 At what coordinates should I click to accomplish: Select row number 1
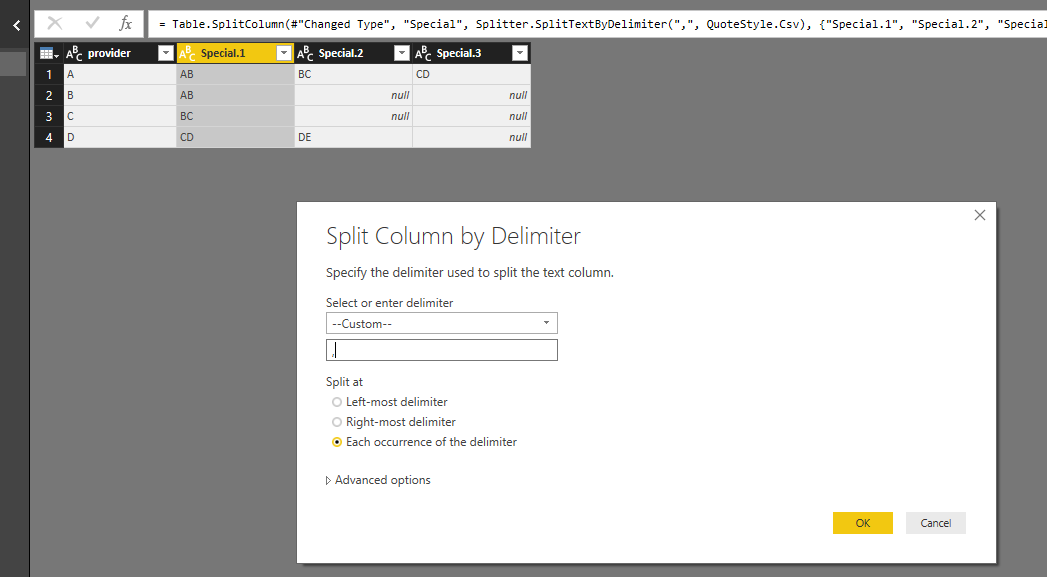[x=49, y=74]
